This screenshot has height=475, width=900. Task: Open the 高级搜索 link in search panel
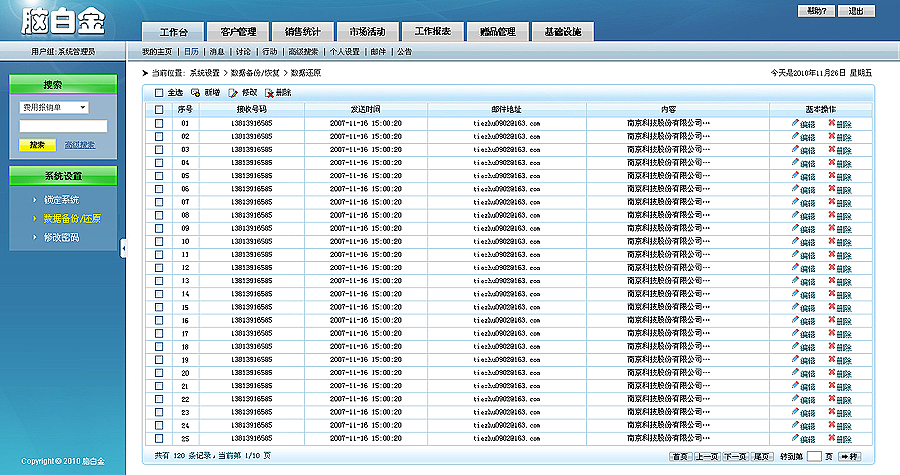[80, 145]
